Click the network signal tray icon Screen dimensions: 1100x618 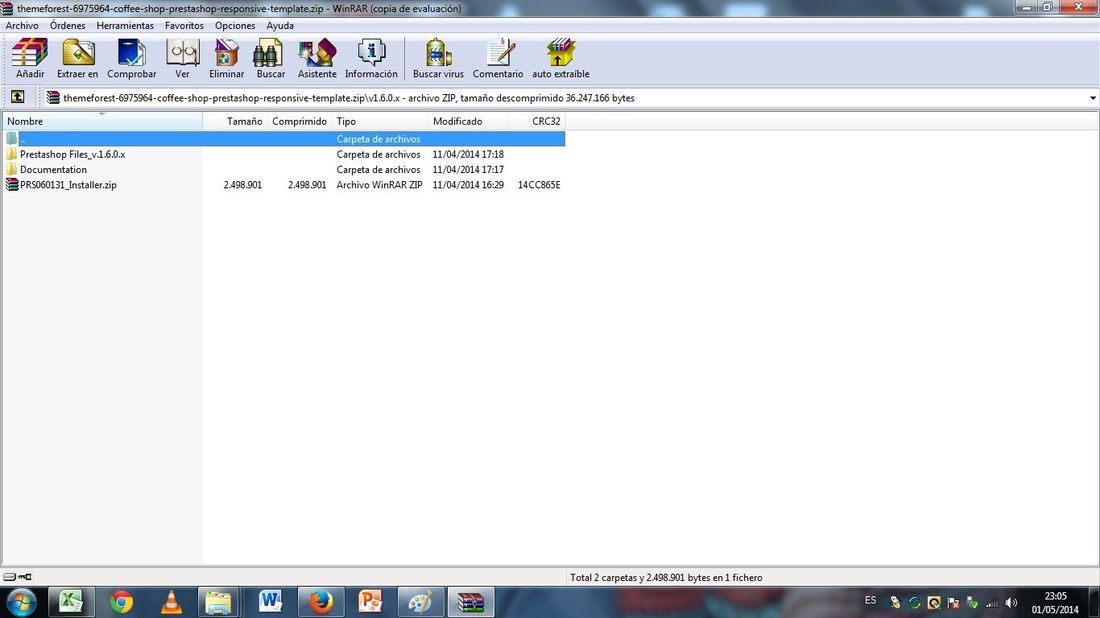tap(992, 603)
